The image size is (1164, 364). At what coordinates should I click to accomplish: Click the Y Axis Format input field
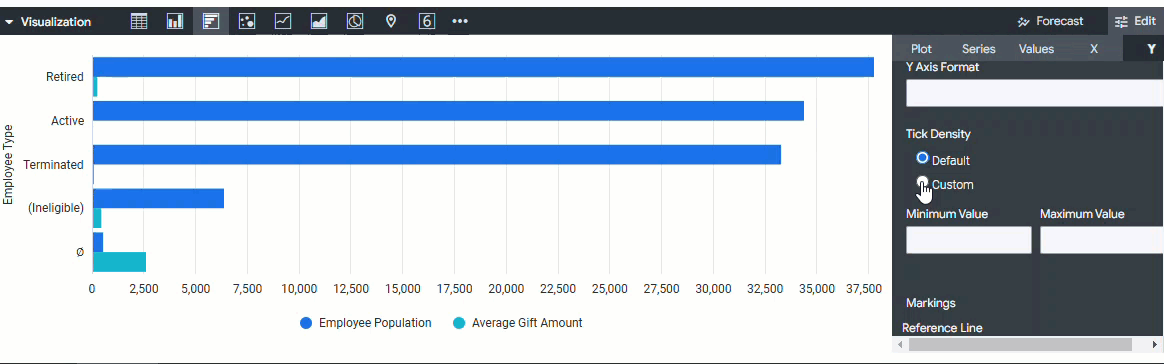point(1035,94)
